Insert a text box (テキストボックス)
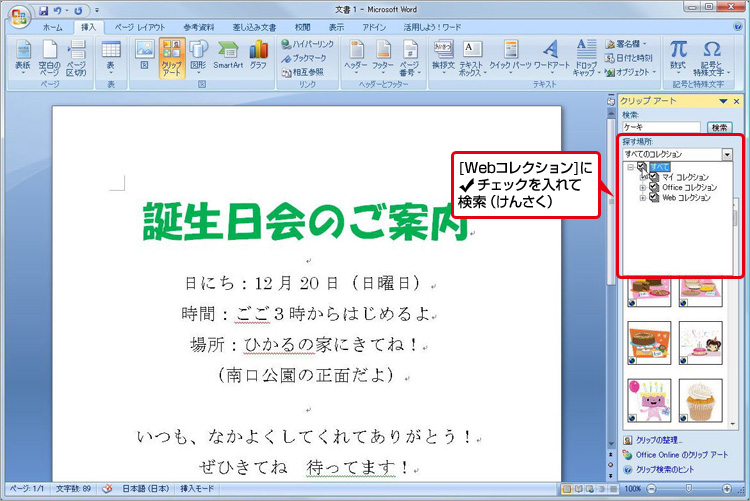750x501 pixels. coord(472,58)
